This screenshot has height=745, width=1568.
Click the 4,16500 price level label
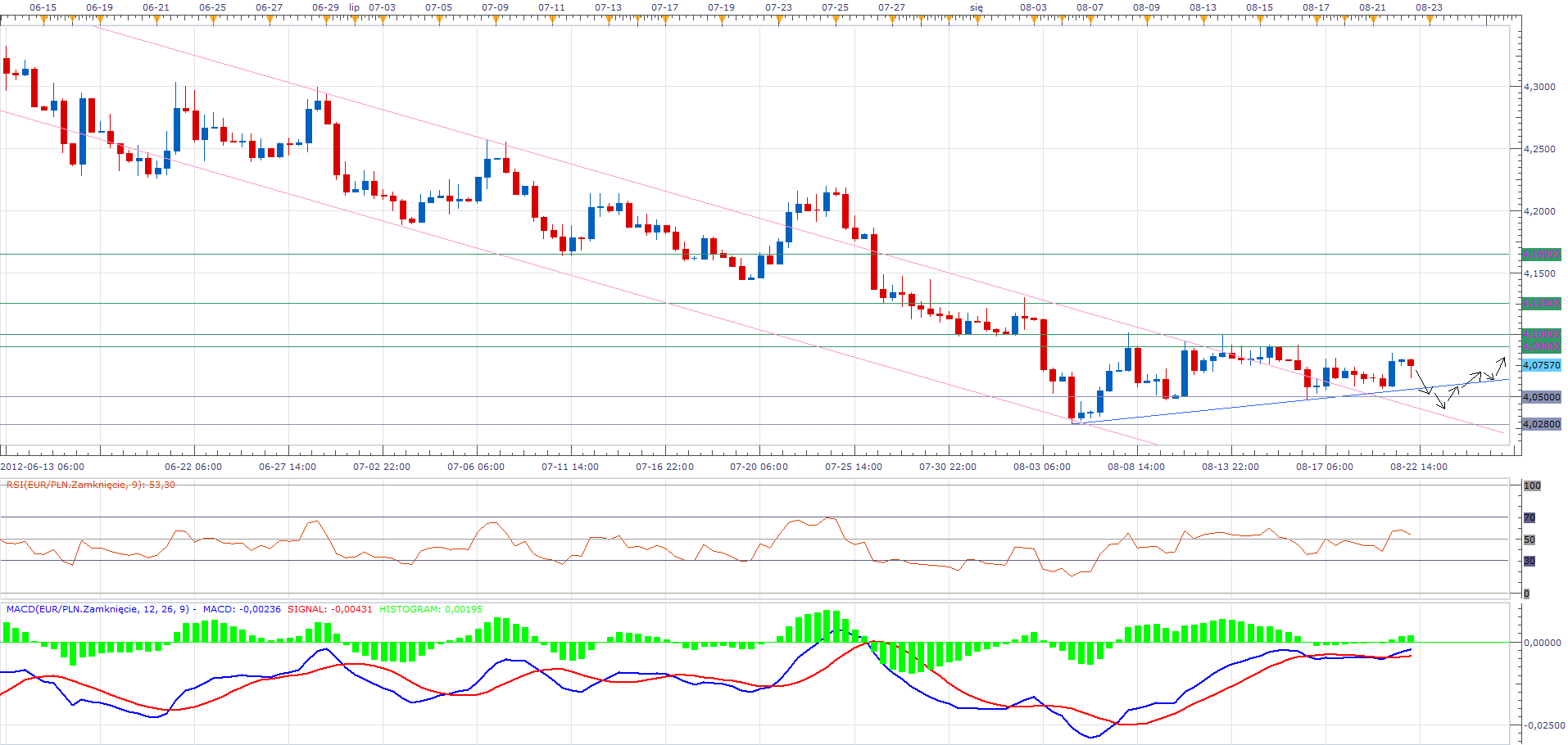click(x=1541, y=255)
